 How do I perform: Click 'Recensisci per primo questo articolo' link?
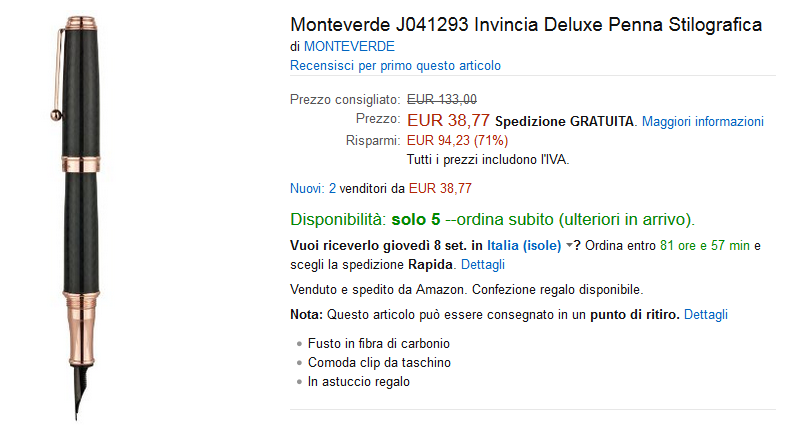[x=395, y=66]
